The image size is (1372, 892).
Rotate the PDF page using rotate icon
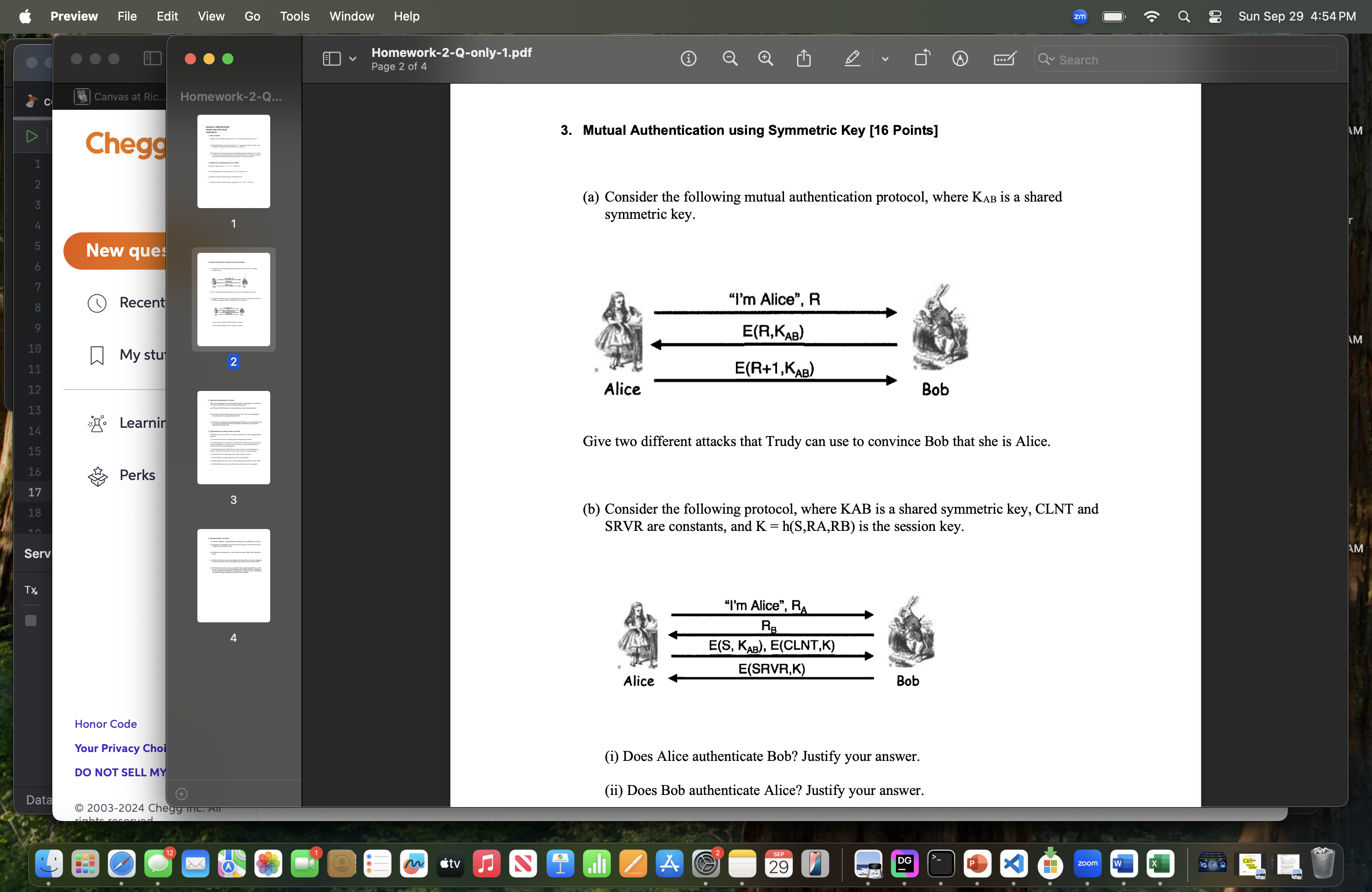tap(921, 58)
